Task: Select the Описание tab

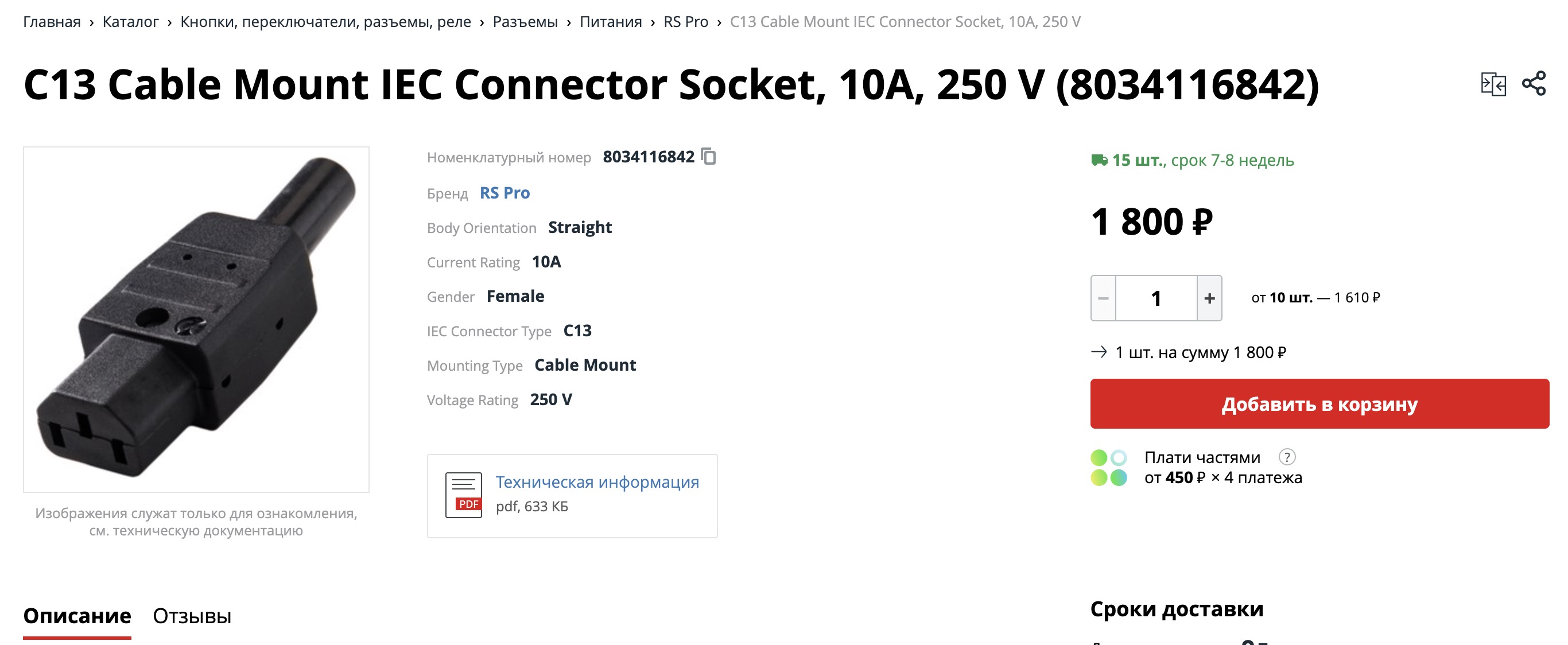Action: [77, 616]
